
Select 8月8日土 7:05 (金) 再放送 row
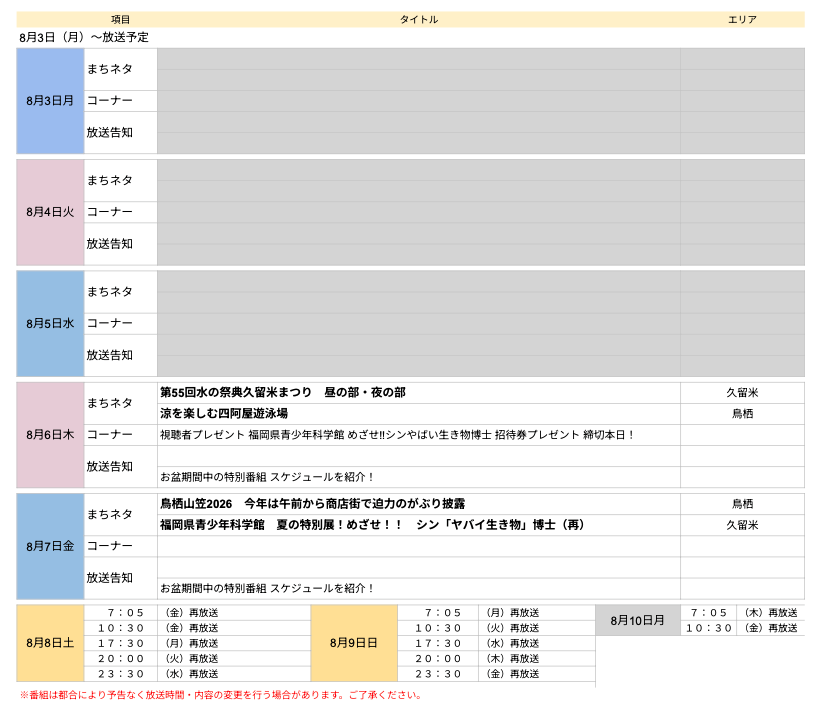pos(197,612)
